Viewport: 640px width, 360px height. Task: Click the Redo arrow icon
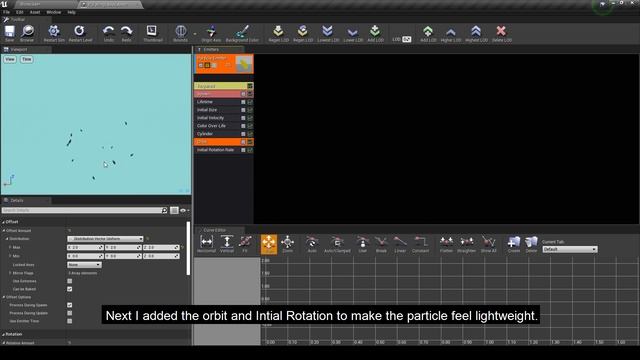click(127, 32)
